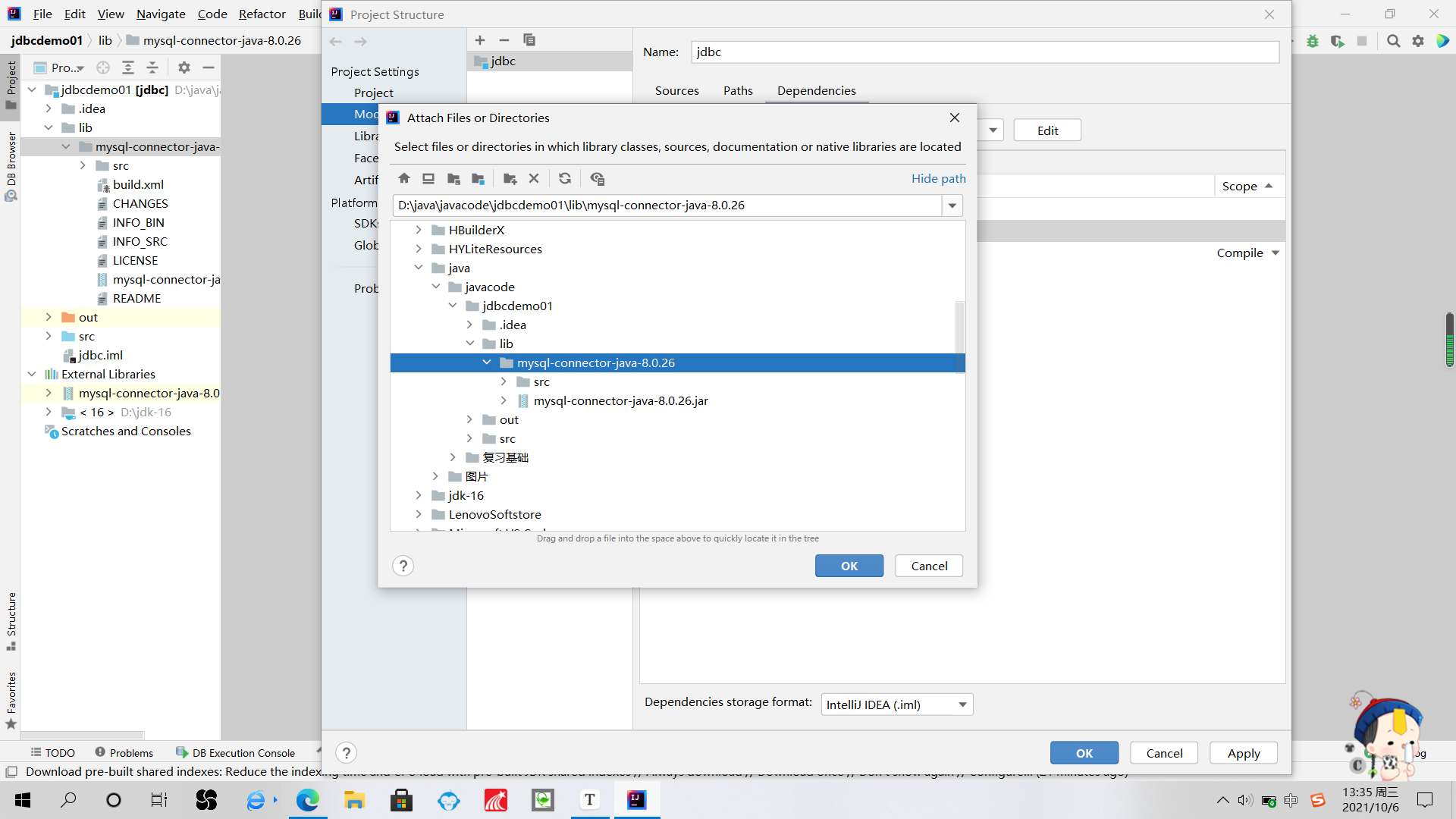Click the Home directory icon
Image resolution: width=1456 pixels, height=819 pixels.
tap(404, 179)
